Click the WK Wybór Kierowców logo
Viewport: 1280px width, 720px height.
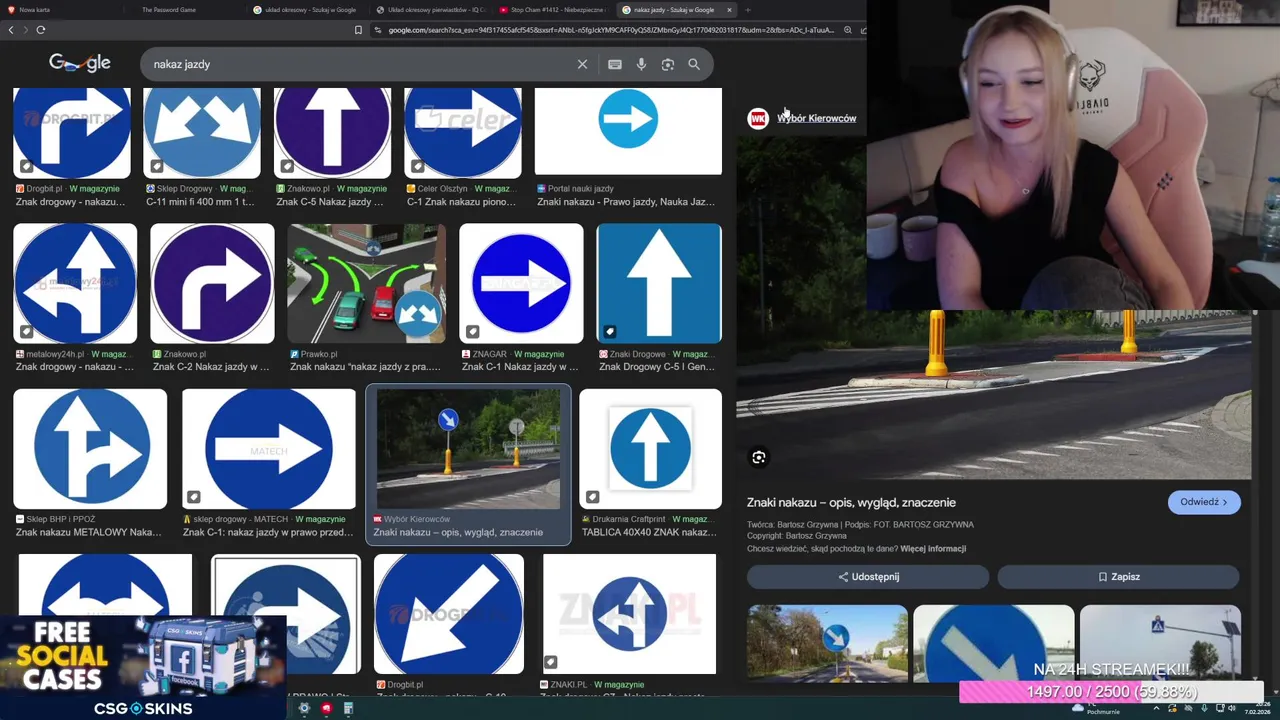(758, 118)
